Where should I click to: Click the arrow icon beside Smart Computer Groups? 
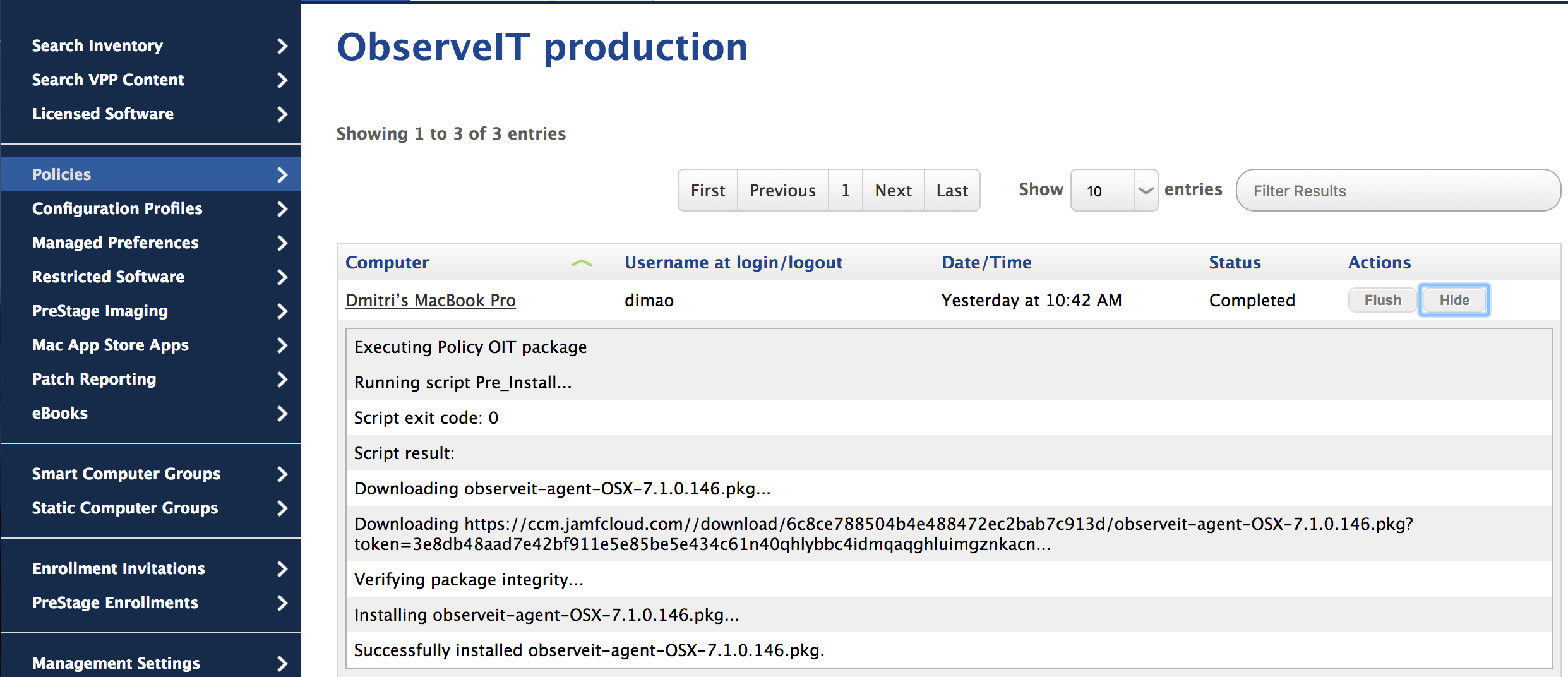coord(282,474)
